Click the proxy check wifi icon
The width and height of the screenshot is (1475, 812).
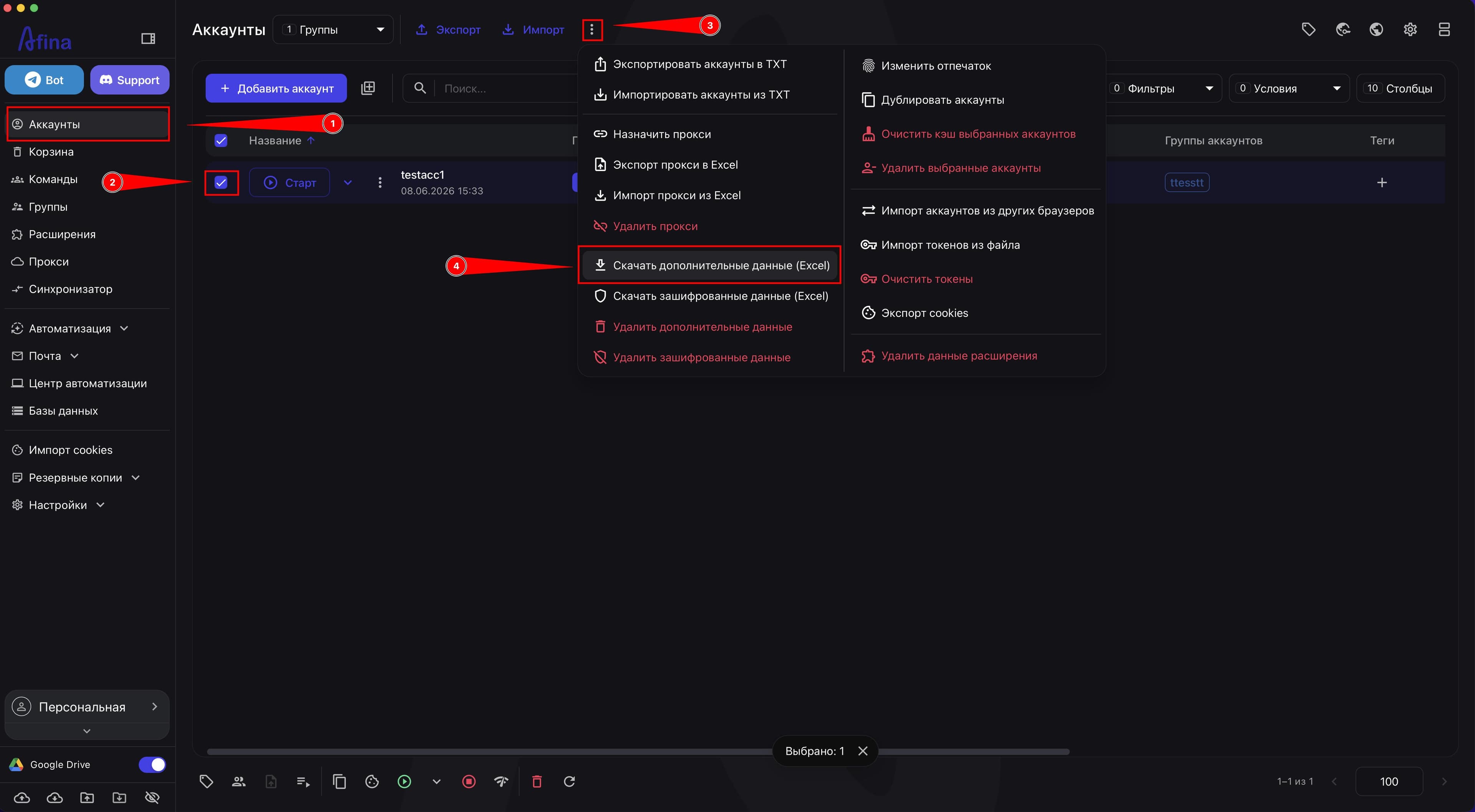[x=501, y=782]
